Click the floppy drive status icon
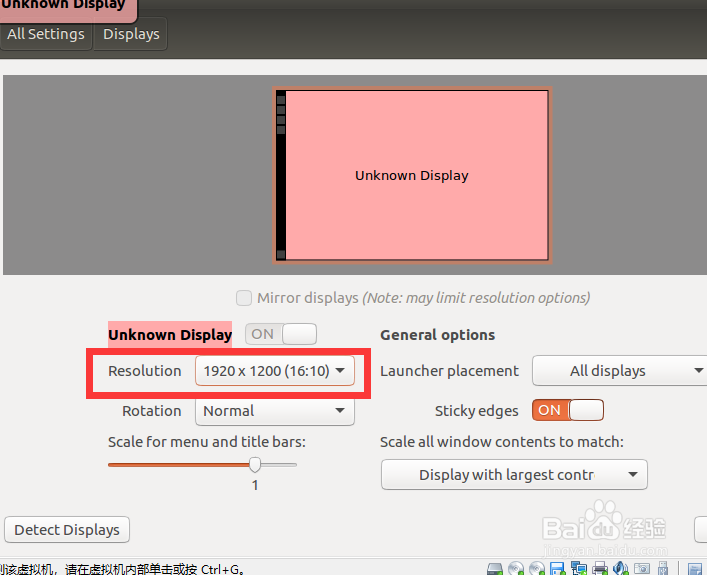Screen dimensions: 707x575 (x=557, y=569)
